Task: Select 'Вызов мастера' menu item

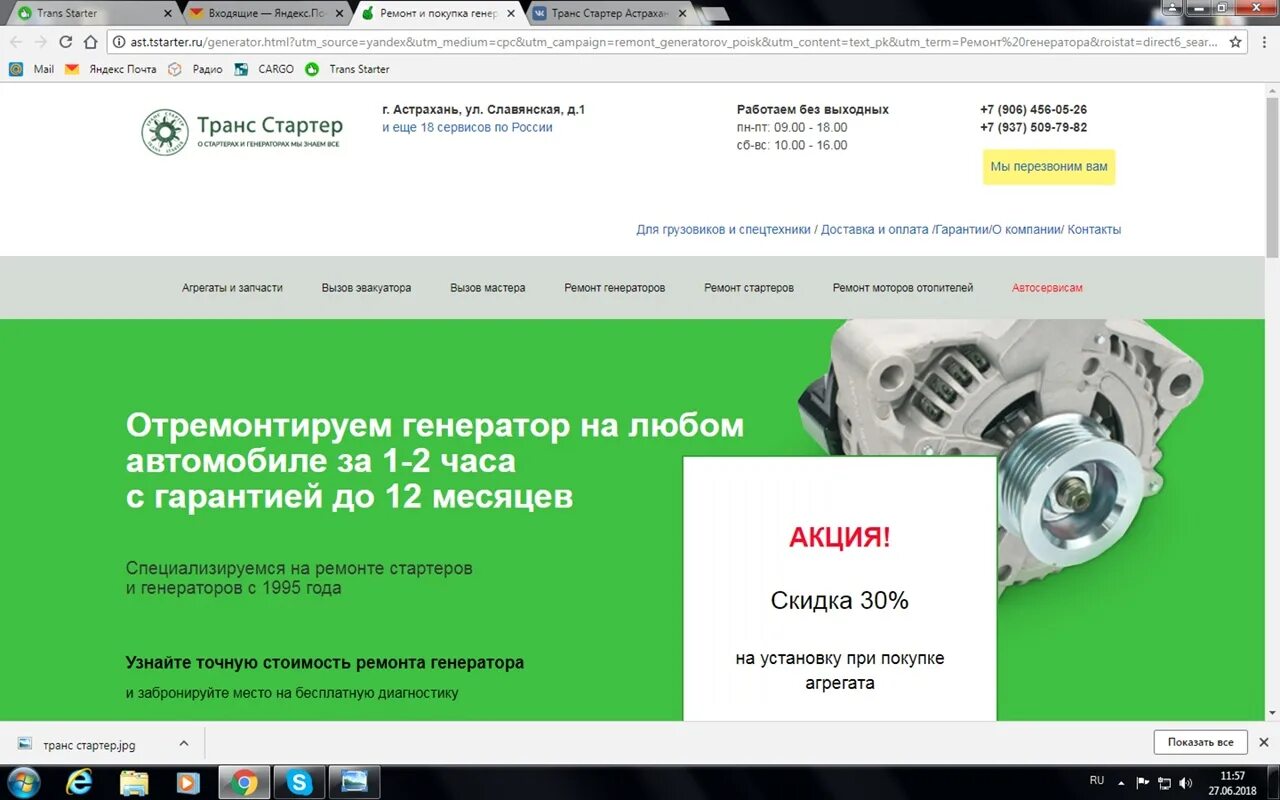Action: coord(487,287)
